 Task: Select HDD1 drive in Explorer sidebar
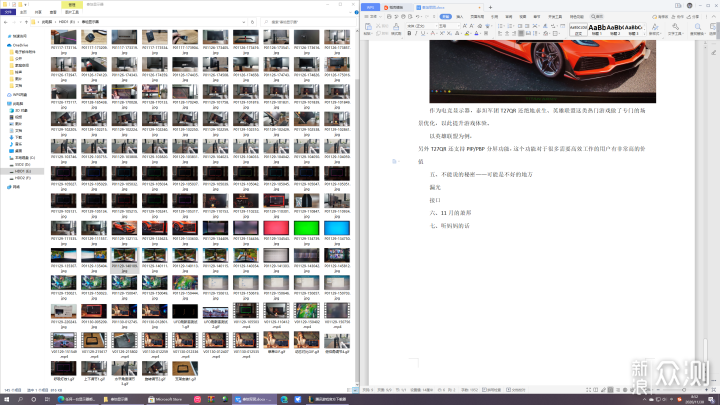(22, 171)
